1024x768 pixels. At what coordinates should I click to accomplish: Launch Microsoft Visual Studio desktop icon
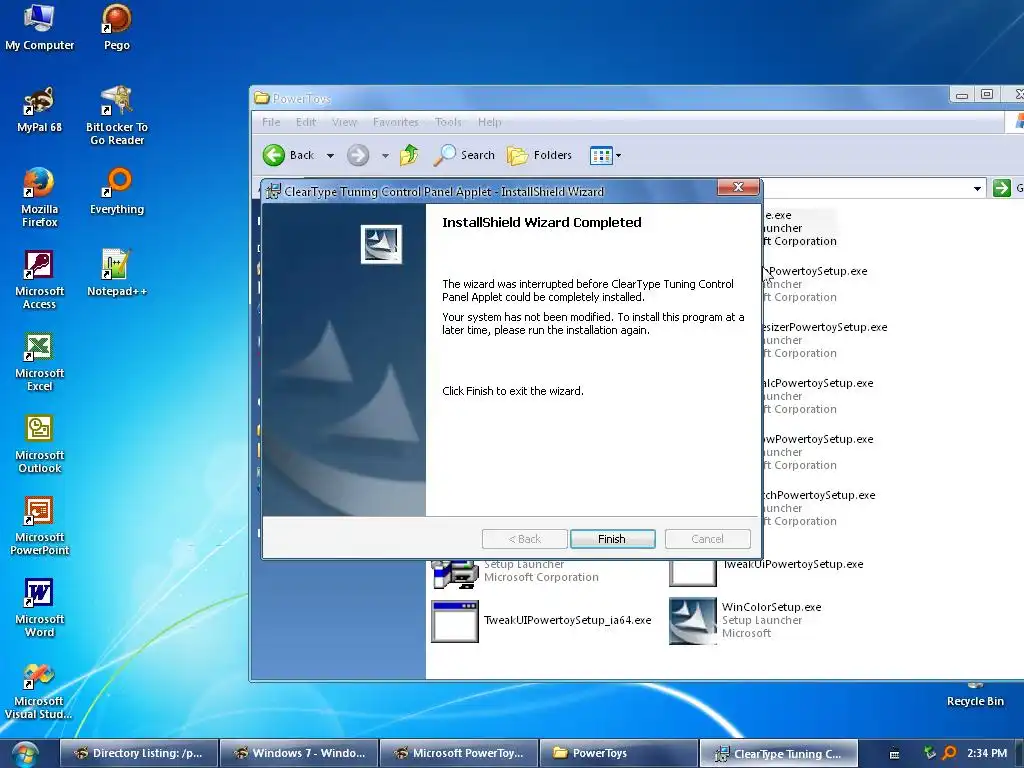pyautogui.click(x=39, y=690)
